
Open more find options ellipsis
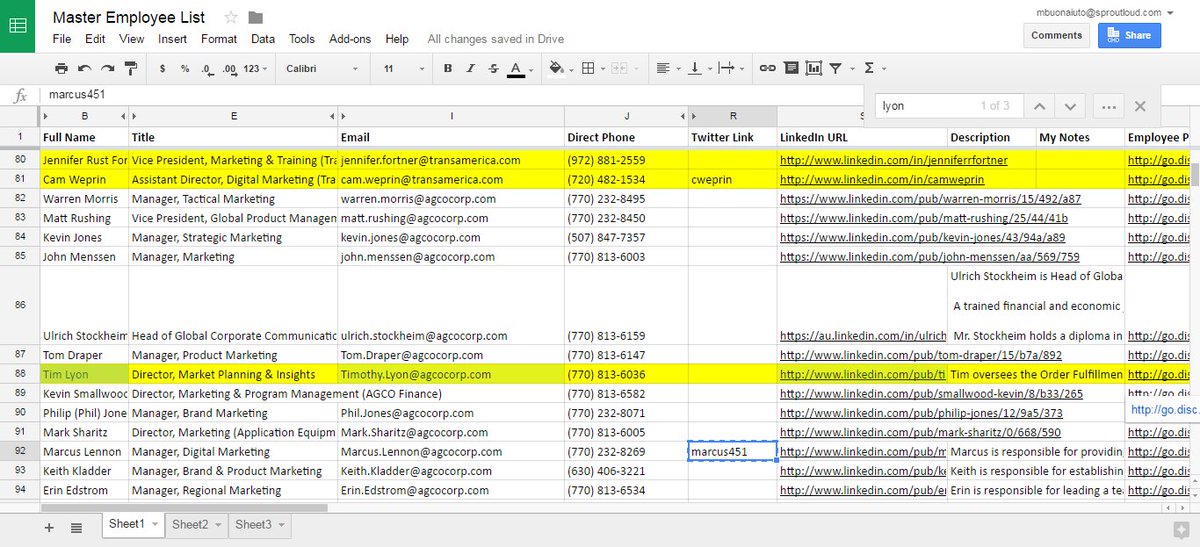tap(1108, 106)
